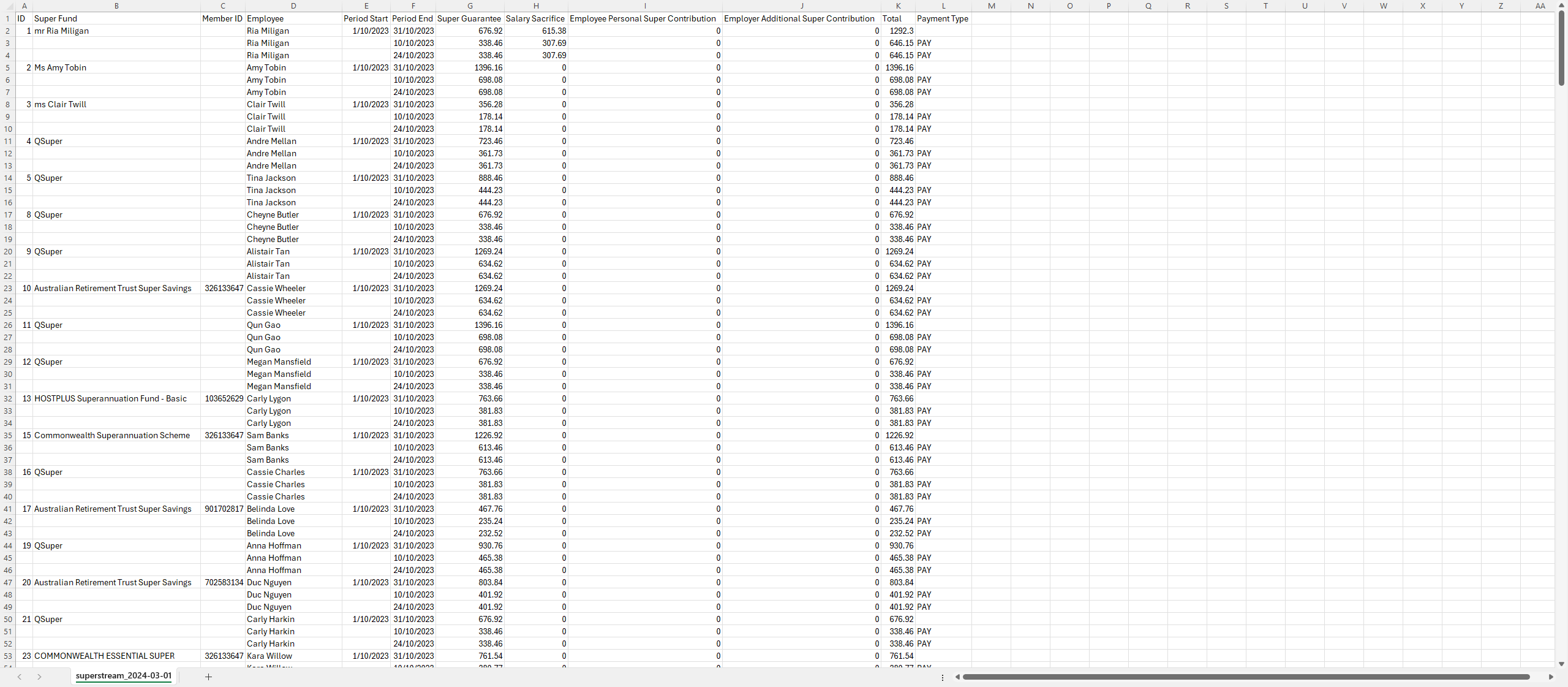This screenshot has width=1568, height=687.
Task: Click horizontal scrollbar left arrow
Action: (957, 677)
